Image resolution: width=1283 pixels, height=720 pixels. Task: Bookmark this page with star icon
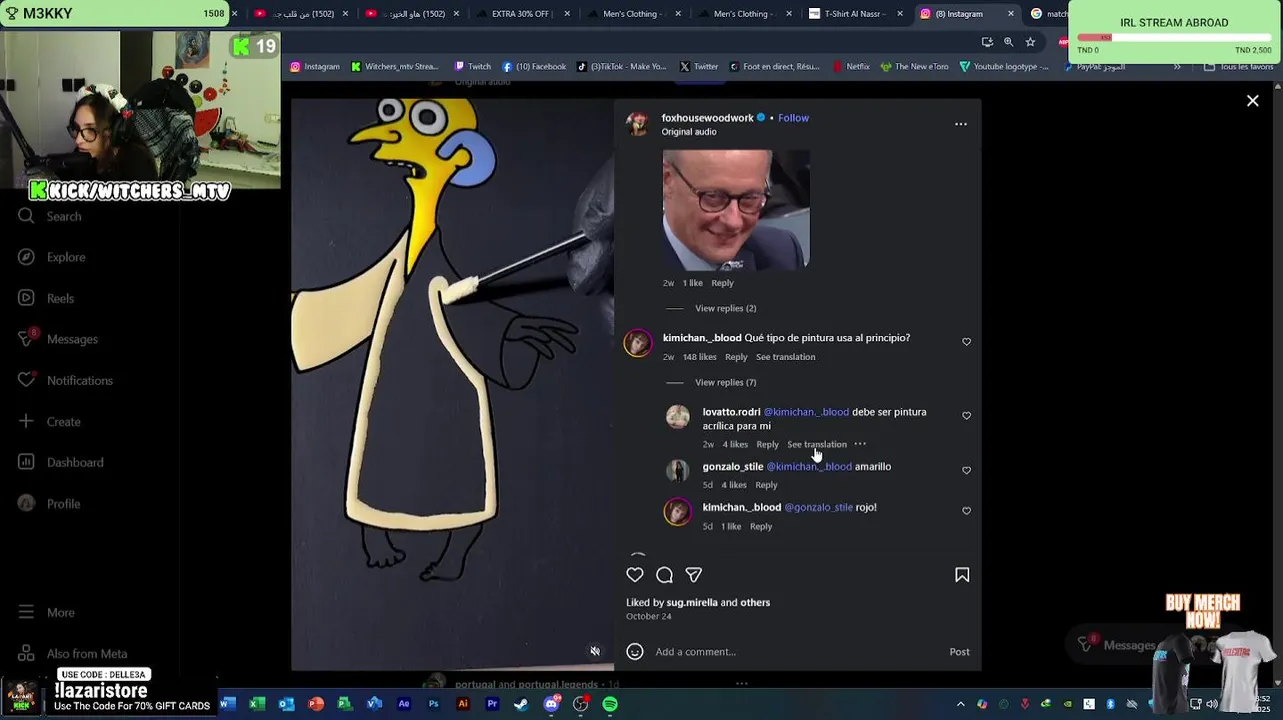(x=1030, y=42)
